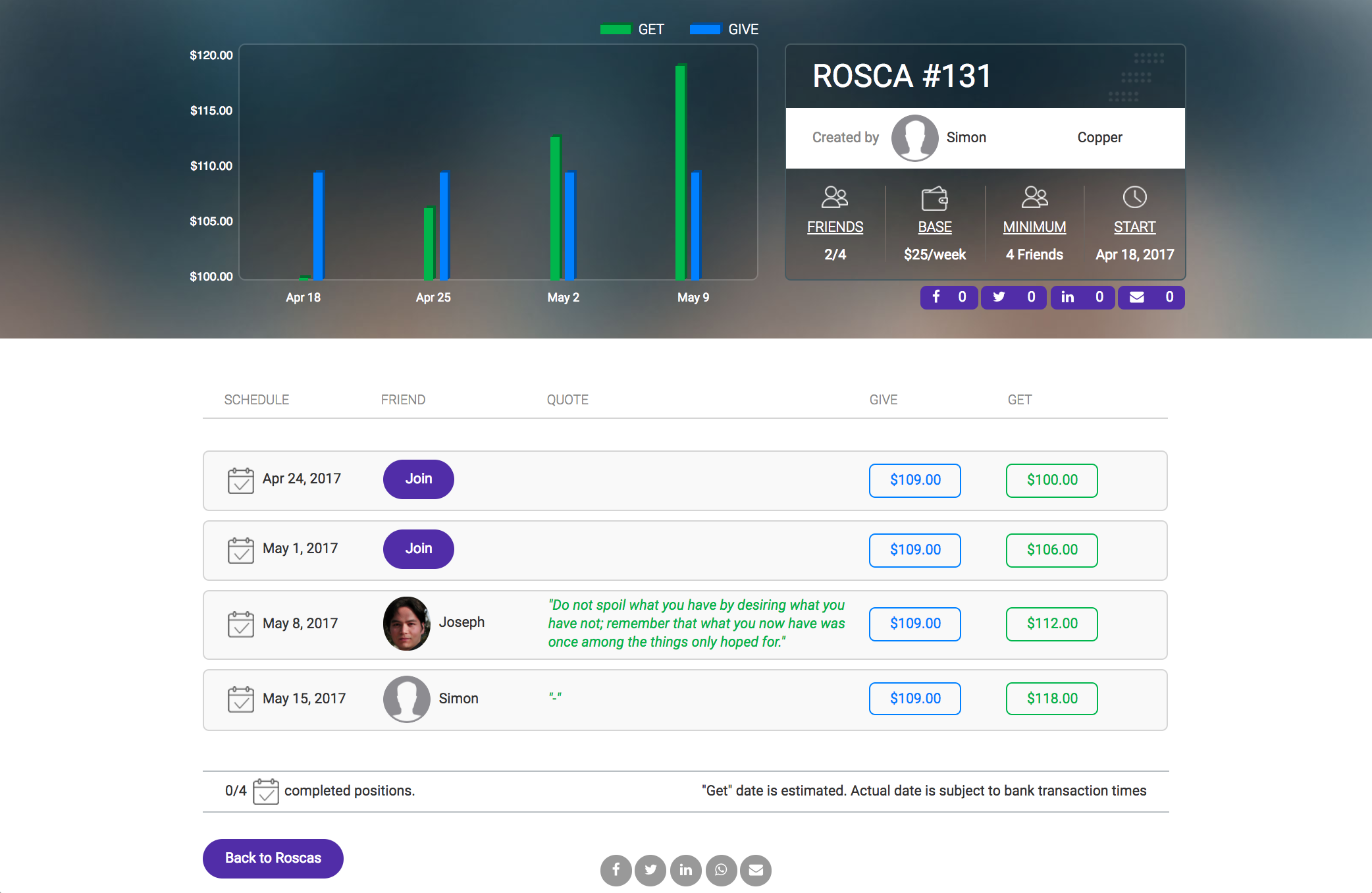The image size is (1372, 893).
Task: Click the BASE $25/week link
Action: pos(935,227)
